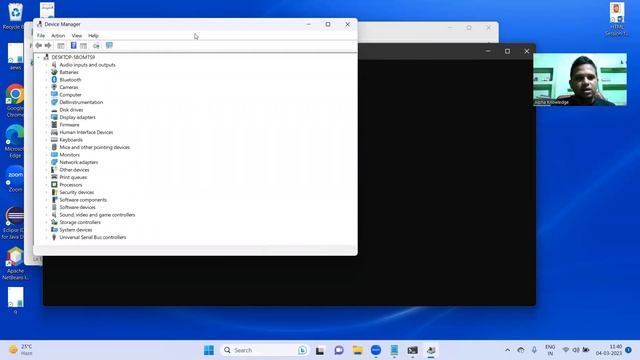Click the presenter webcam video thumbnail
Image resolution: width=640 pixels, height=360 pixels.
580,80
